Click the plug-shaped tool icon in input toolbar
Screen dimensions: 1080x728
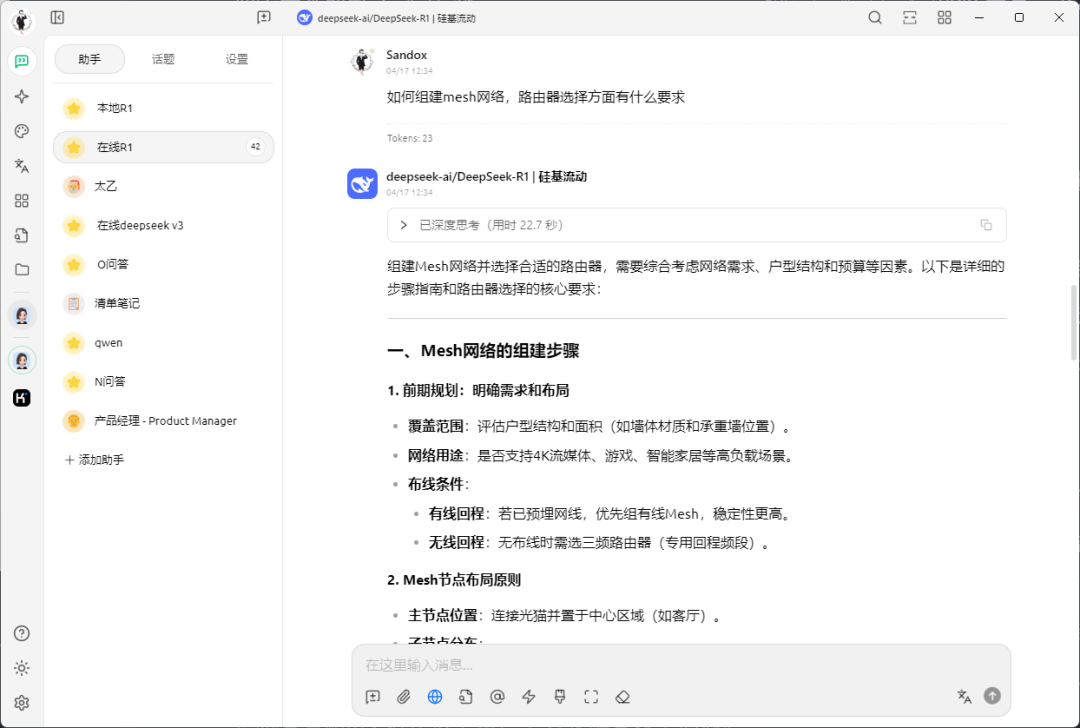[x=560, y=697]
